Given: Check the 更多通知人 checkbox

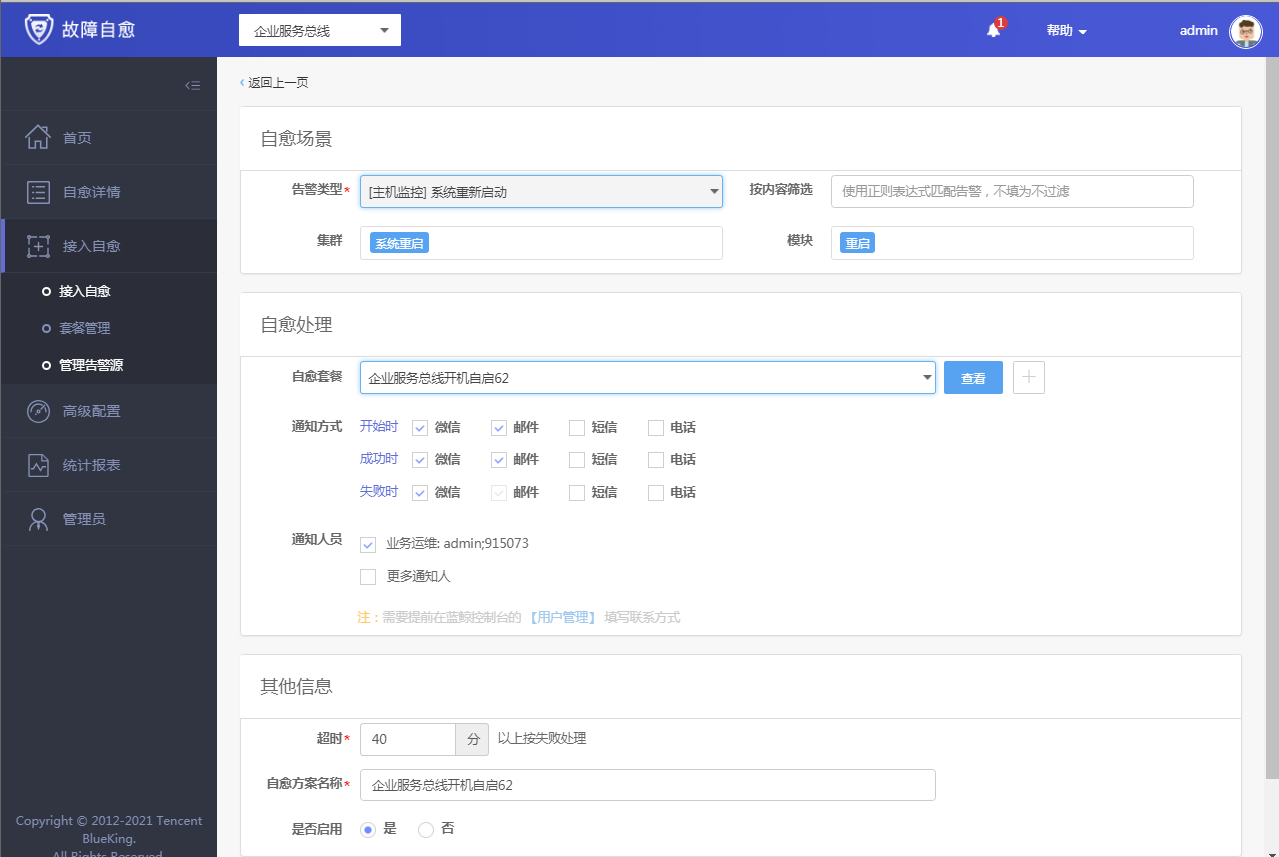Looking at the screenshot, I should click(368, 577).
